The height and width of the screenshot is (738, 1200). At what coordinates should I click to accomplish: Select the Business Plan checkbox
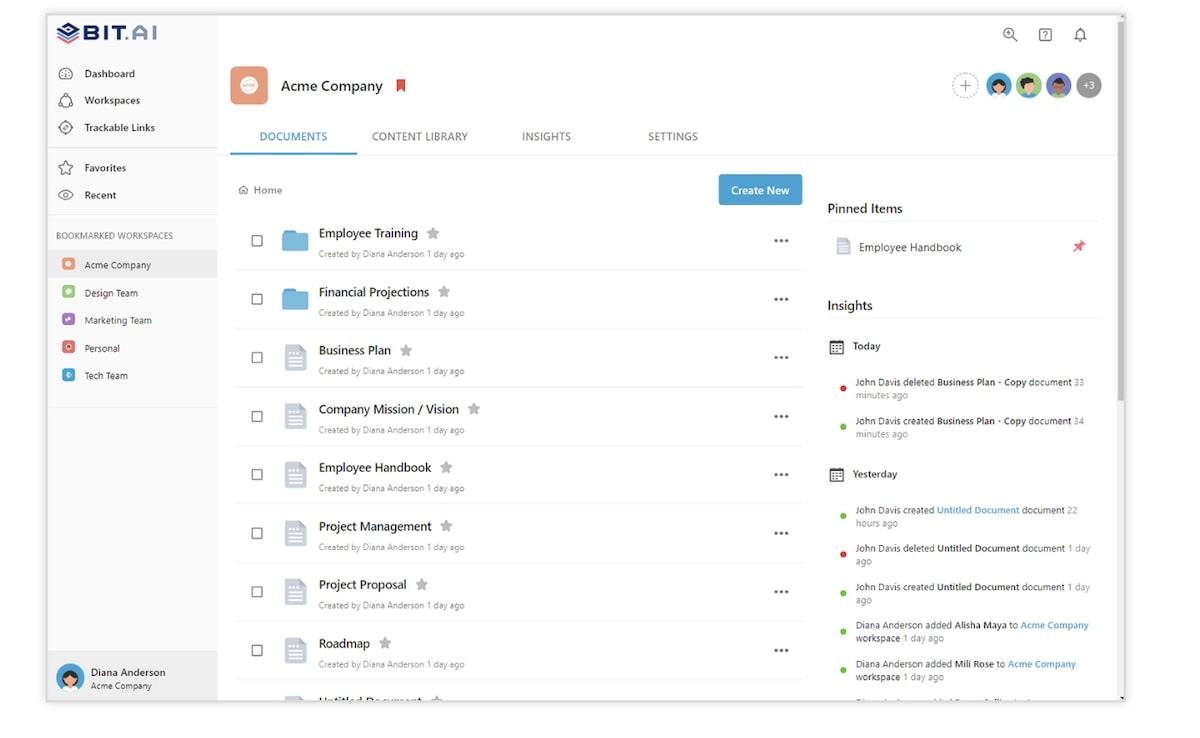[257, 358]
